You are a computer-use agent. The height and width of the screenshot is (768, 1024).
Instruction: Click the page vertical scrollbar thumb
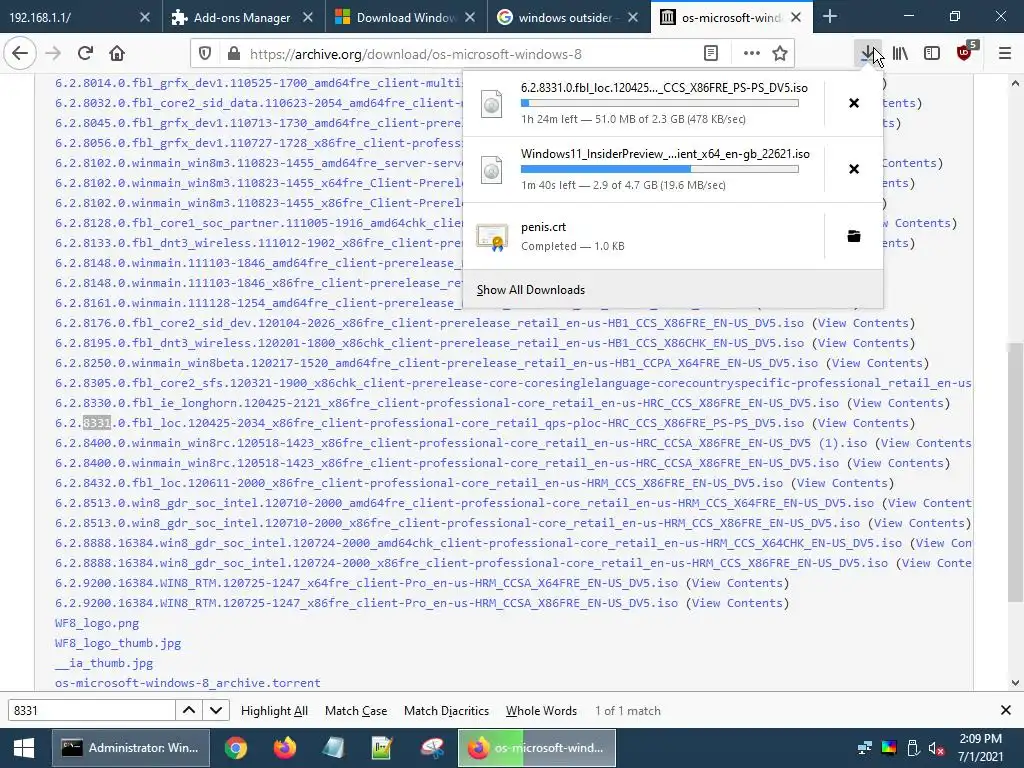click(x=1015, y=473)
